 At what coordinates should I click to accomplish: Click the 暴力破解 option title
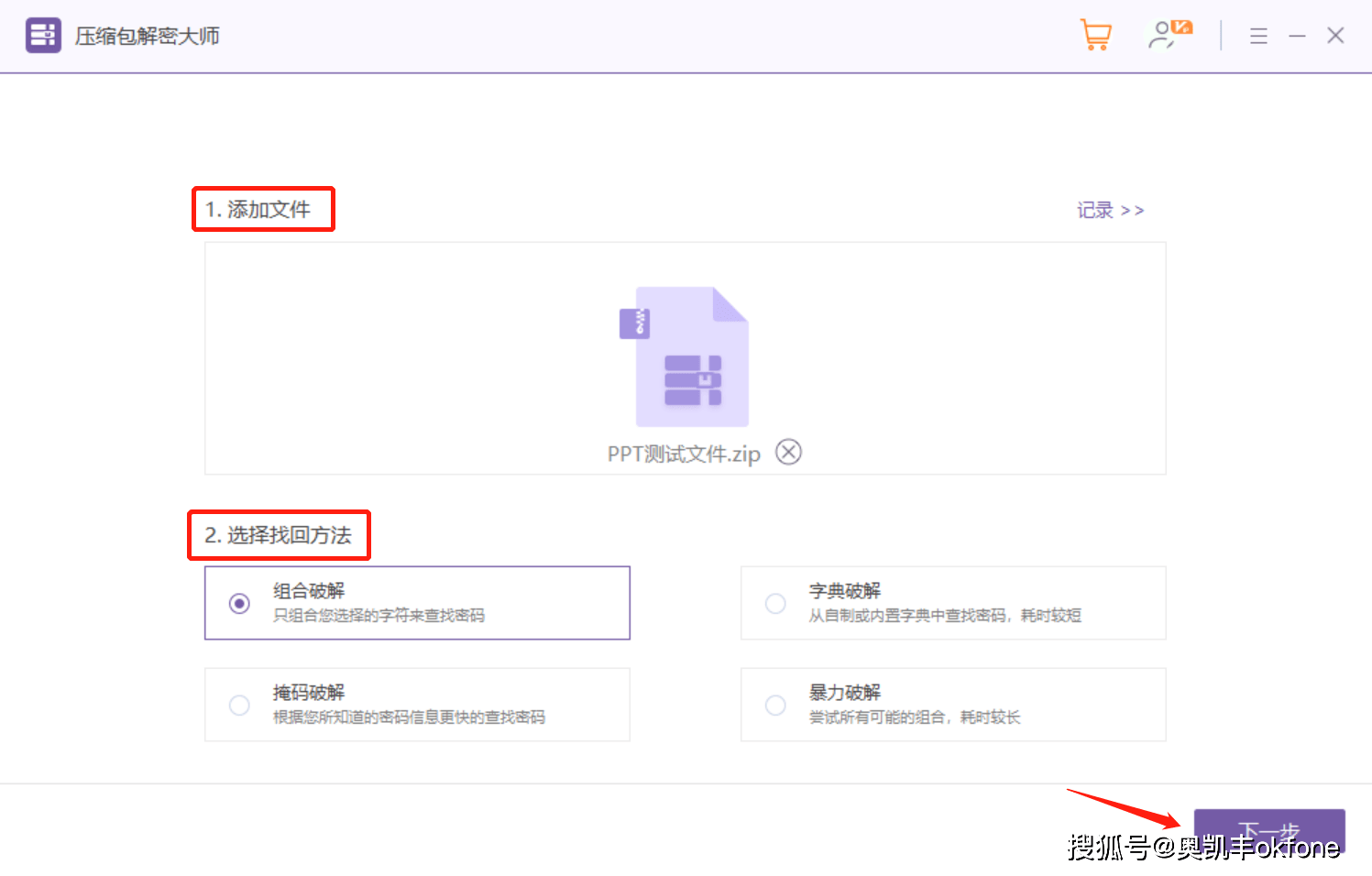pos(845,692)
